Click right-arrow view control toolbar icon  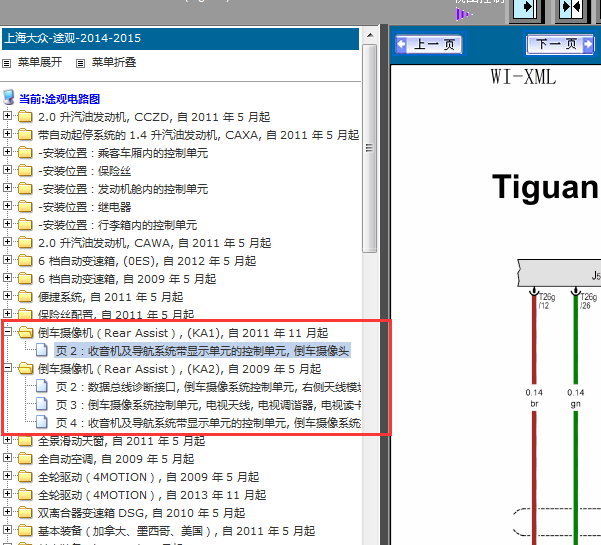pyautogui.click(x=526, y=8)
